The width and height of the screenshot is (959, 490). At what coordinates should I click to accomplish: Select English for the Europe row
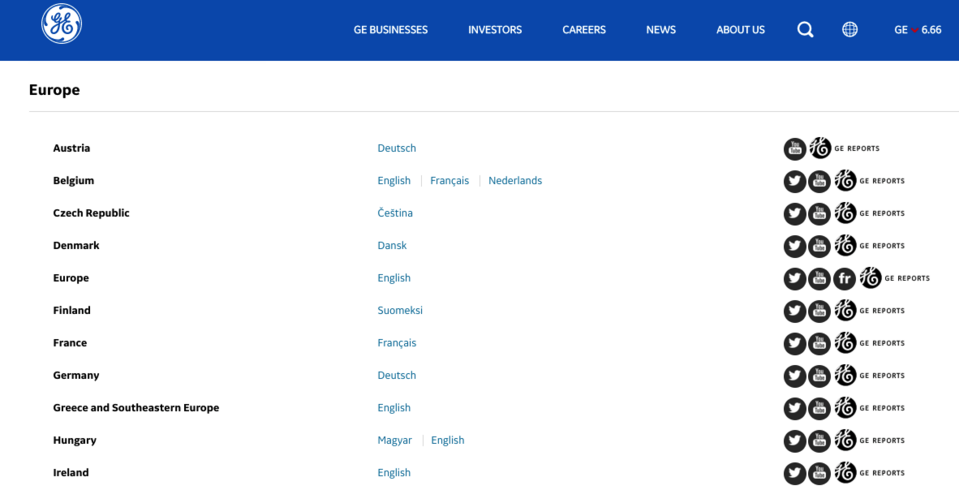[394, 278]
